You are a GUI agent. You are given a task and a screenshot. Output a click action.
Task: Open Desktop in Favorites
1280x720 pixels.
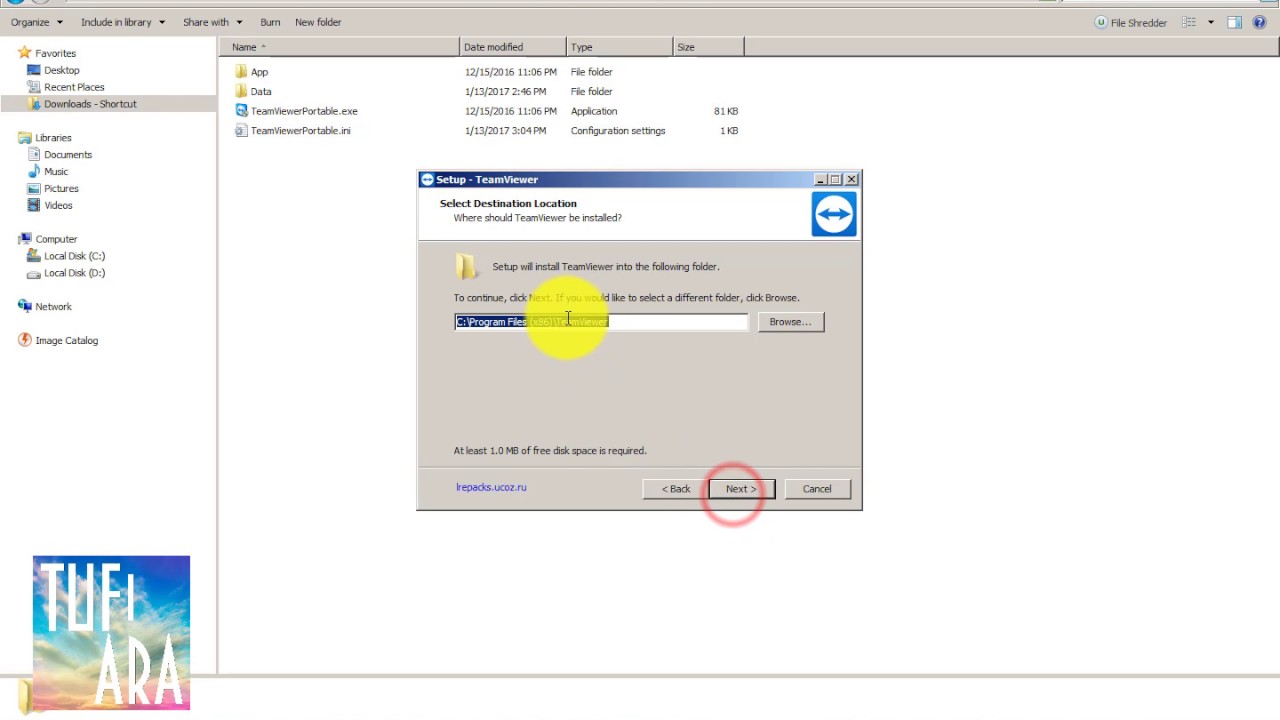[61, 70]
